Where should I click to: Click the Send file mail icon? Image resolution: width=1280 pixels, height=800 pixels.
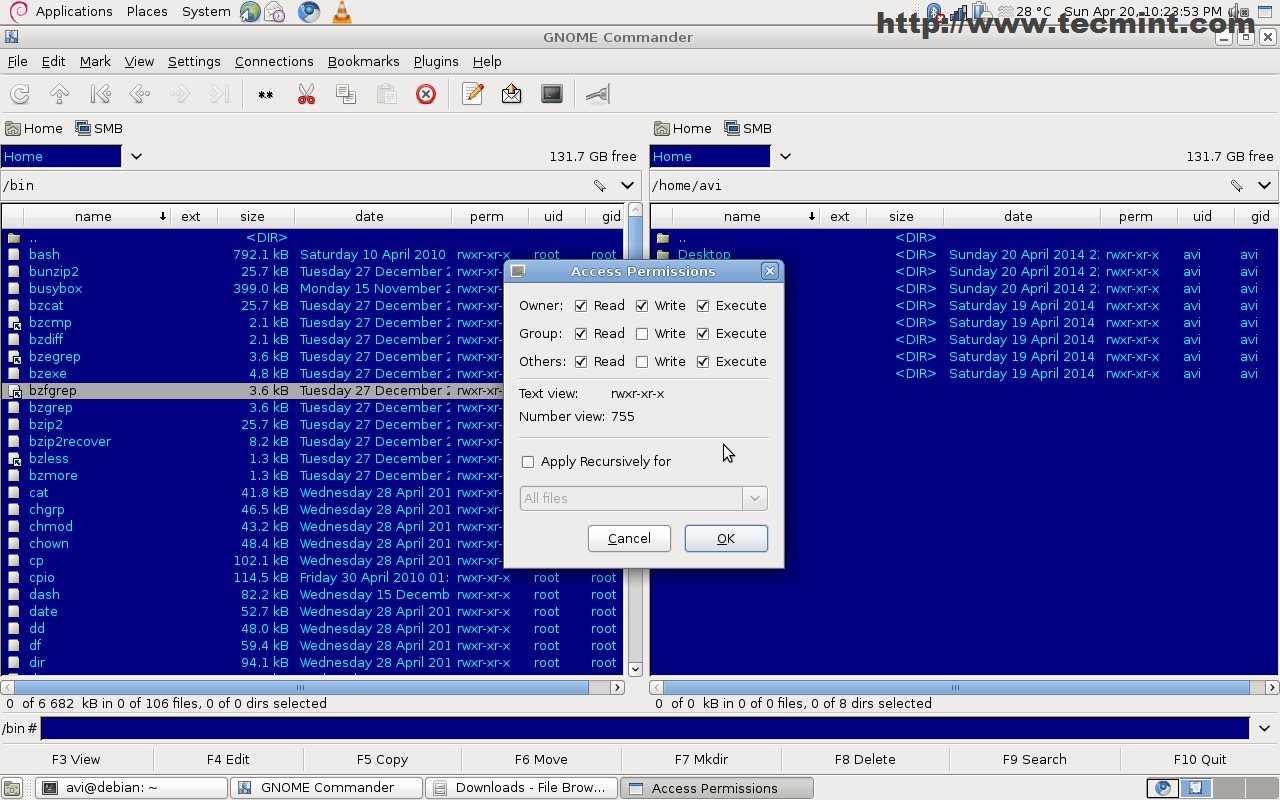pyautogui.click(x=512, y=95)
